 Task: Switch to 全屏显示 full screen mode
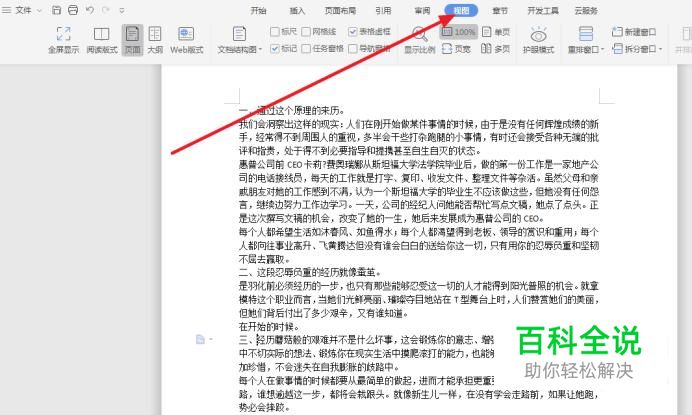[64, 40]
